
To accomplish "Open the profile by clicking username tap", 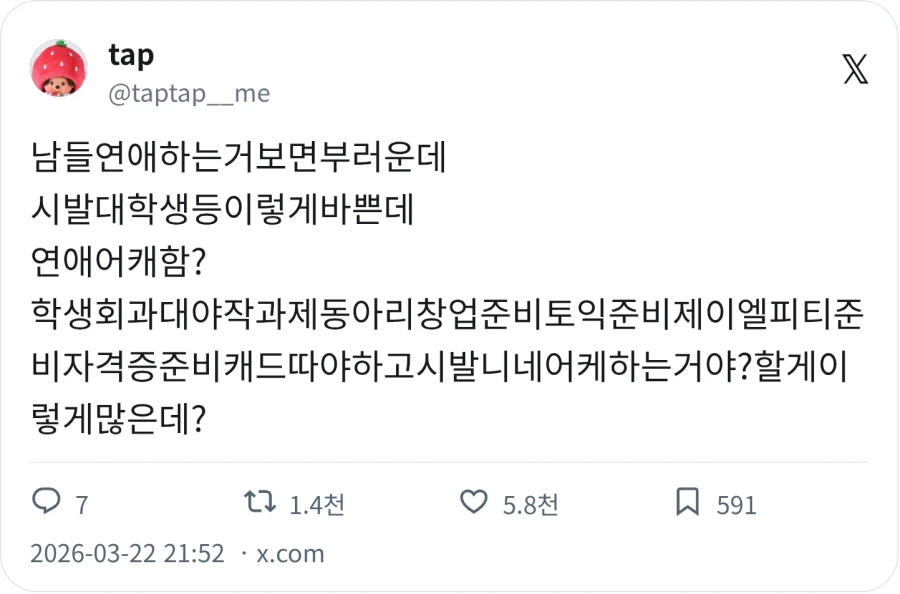I will (x=131, y=56).
